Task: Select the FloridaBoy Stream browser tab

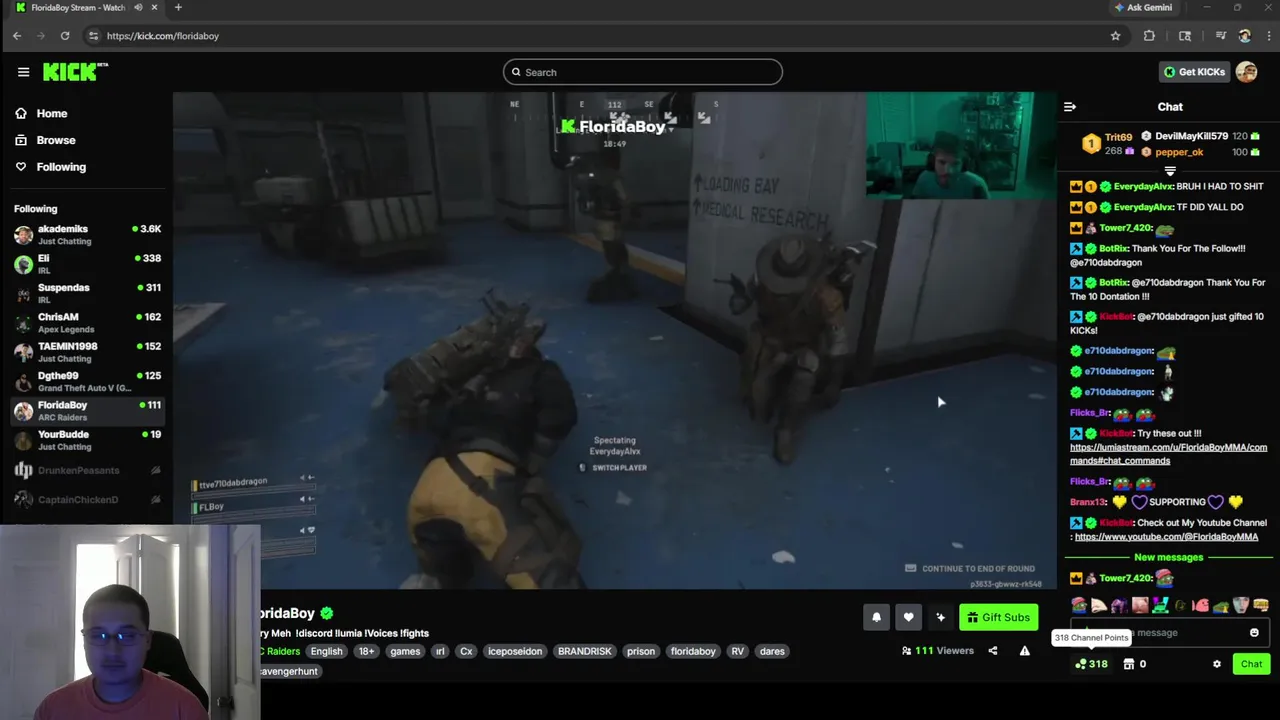Action: coord(80,8)
